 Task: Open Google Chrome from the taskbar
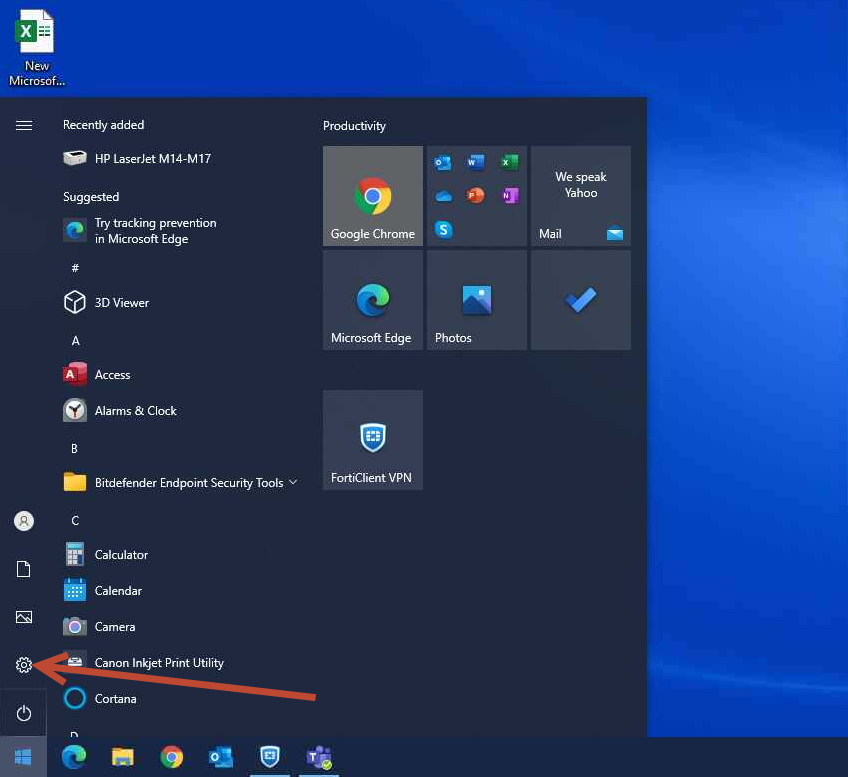coord(171,757)
